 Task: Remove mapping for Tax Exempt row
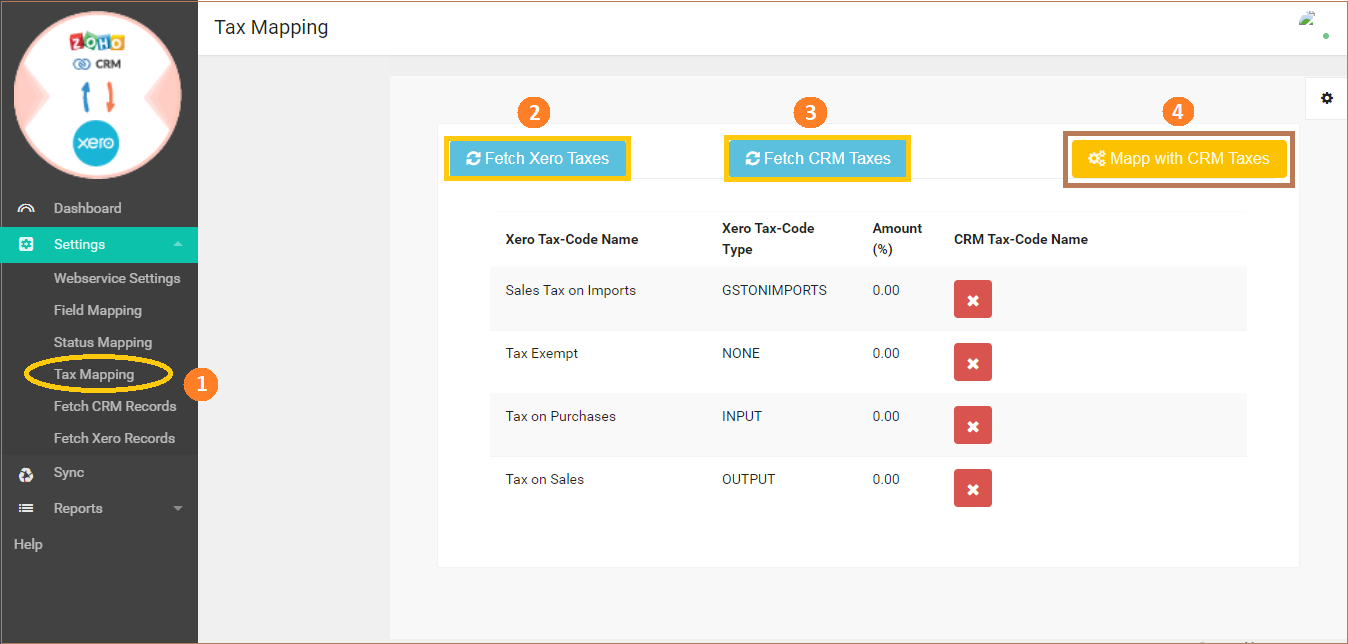[973, 362]
